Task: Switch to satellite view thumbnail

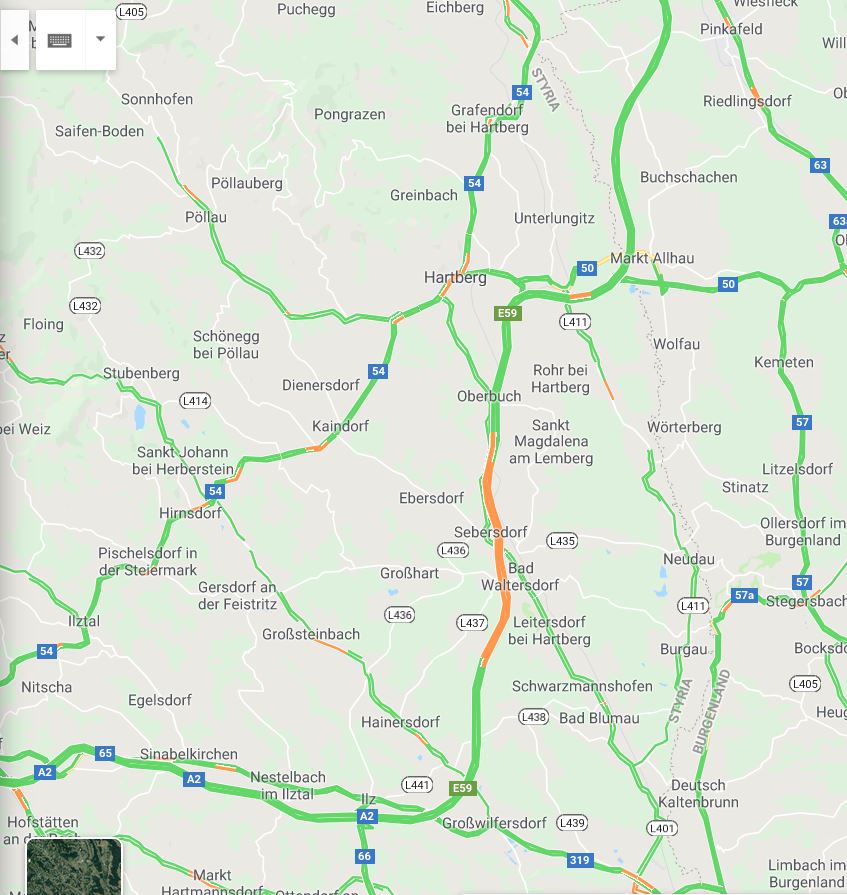Action: (x=74, y=866)
